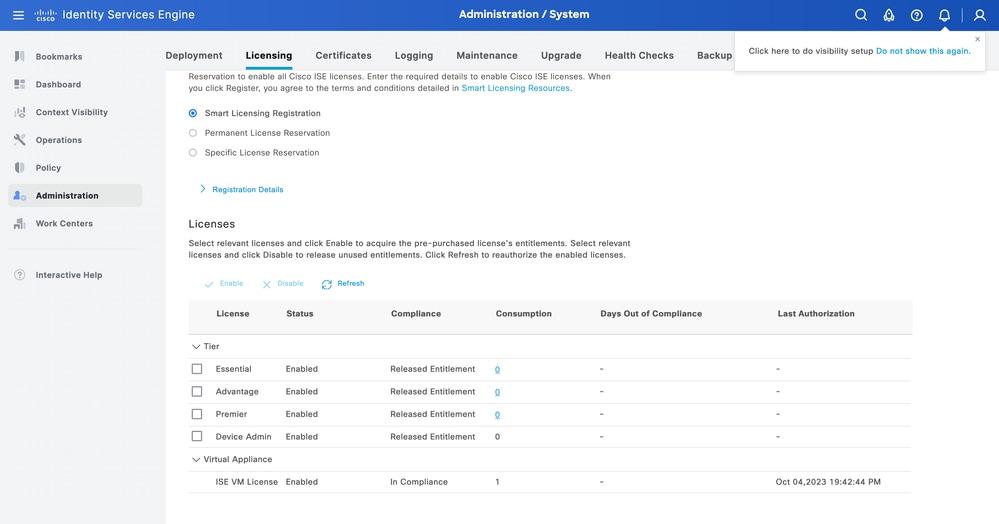
Task: Check the Essential license checkbox
Action: coord(197,369)
